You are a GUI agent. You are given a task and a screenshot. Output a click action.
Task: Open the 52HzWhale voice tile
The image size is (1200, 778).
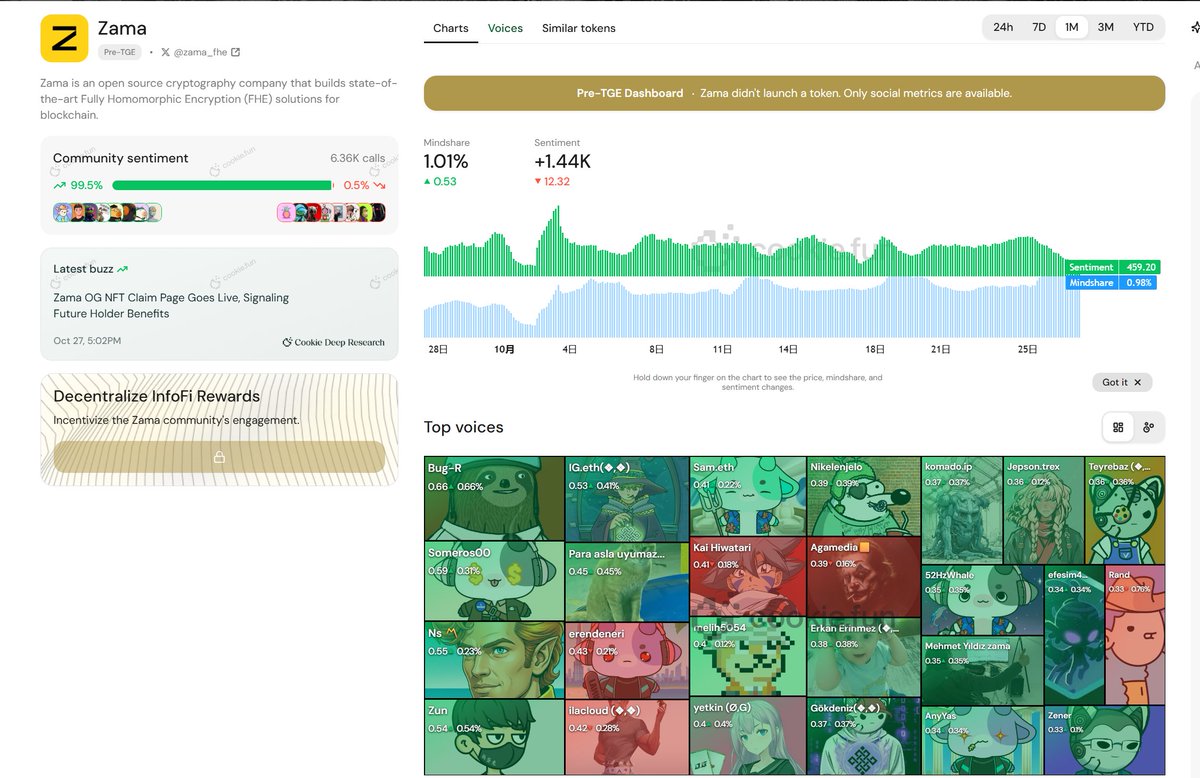(983, 600)
